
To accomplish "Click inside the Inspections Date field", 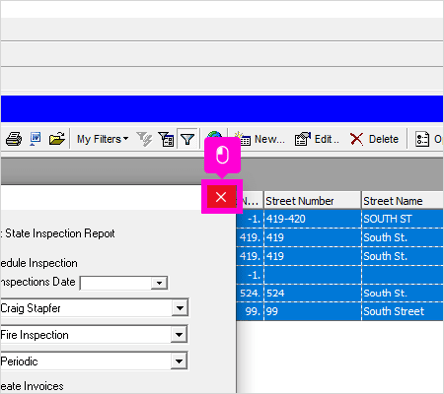I will [116, 283].
